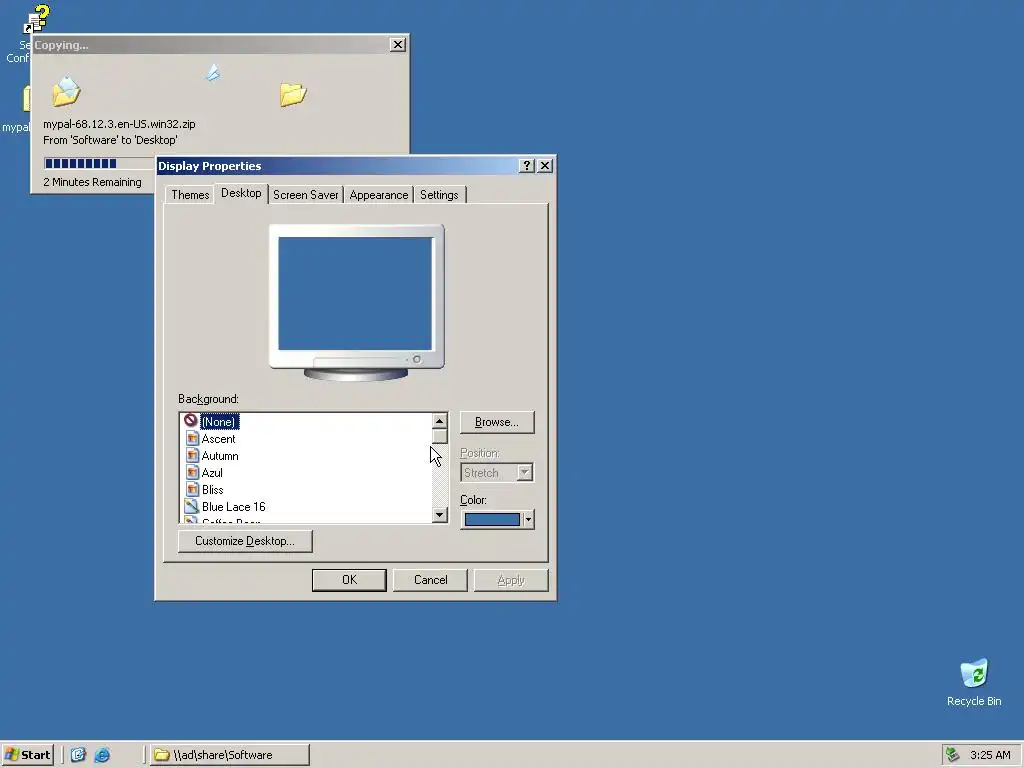This screenshot has height=768, width=1024.
Task: Pick the Azul background
Action: point(212,473)
